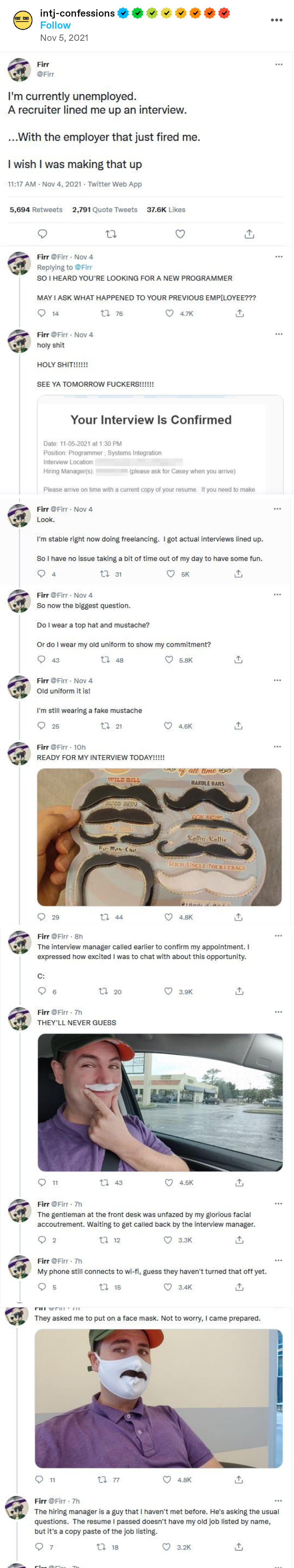Open the three-dot menu beside intj-confessions
The image size is (294, 1568).
[x=276, y=20]
